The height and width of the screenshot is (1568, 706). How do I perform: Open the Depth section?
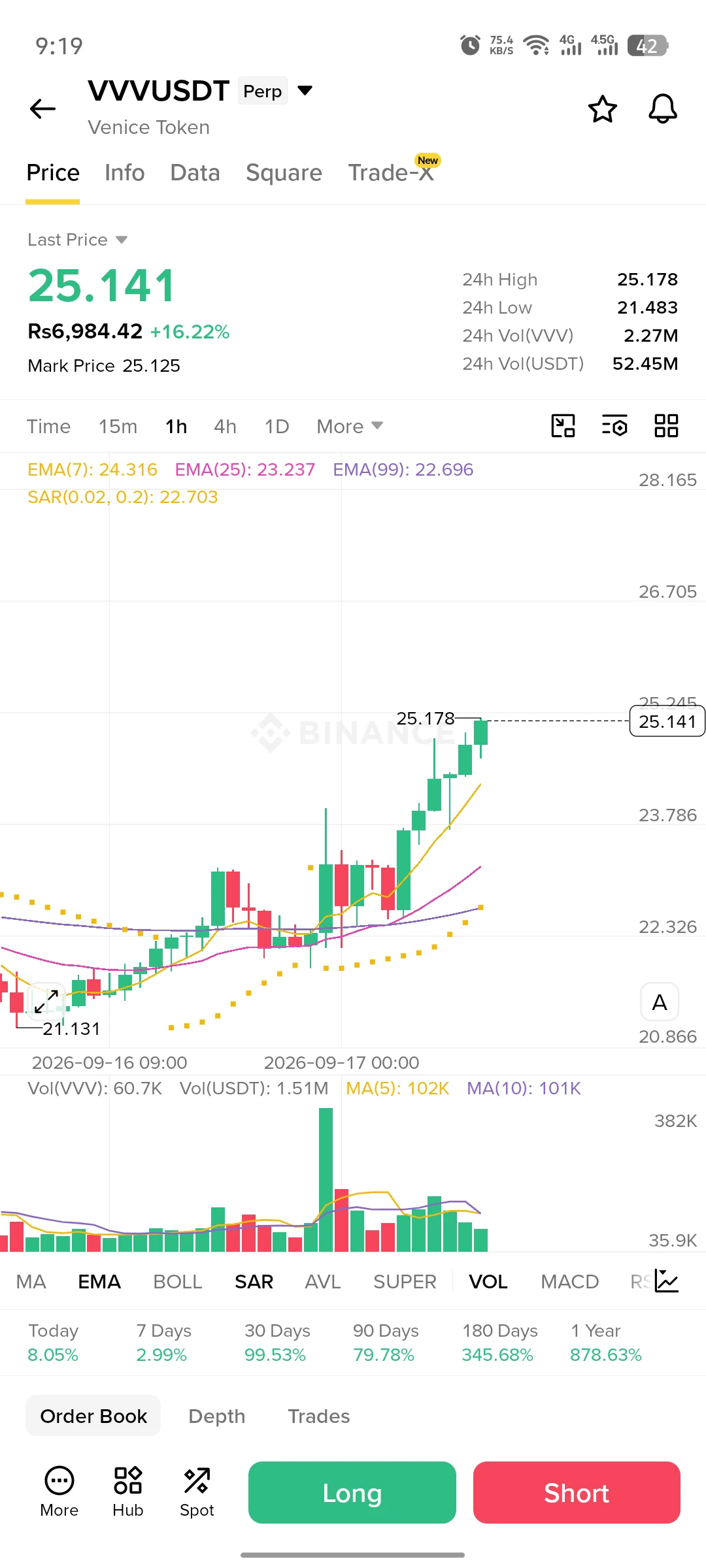217,1416
